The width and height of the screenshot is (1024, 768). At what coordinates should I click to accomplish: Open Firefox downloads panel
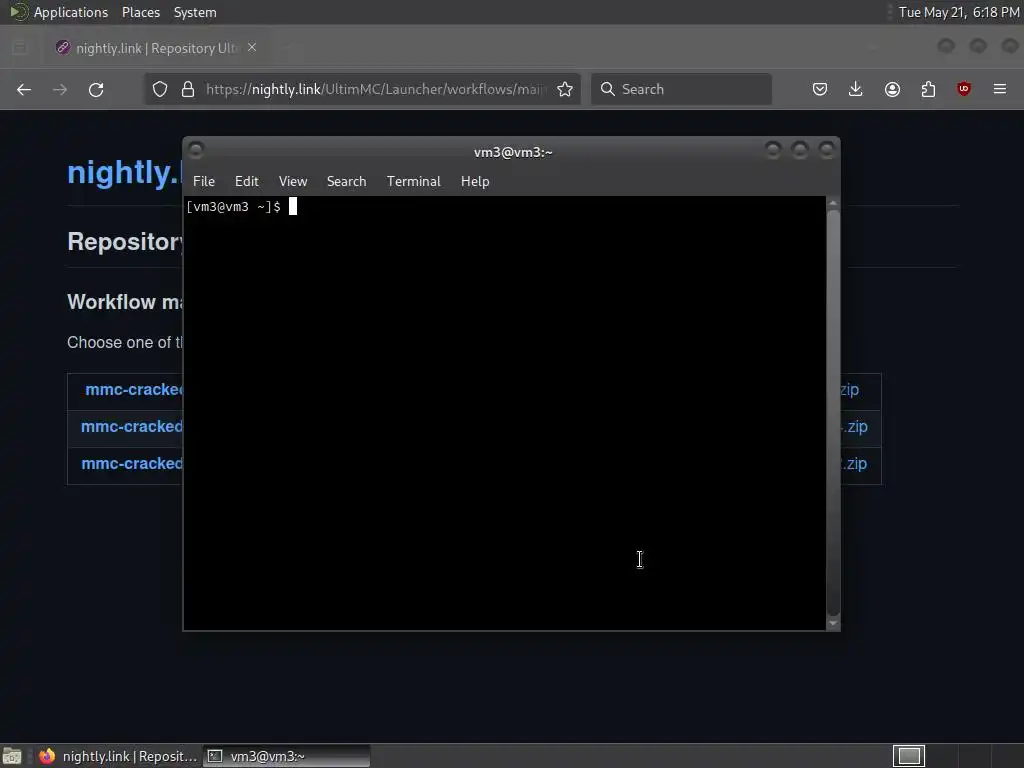856,89
